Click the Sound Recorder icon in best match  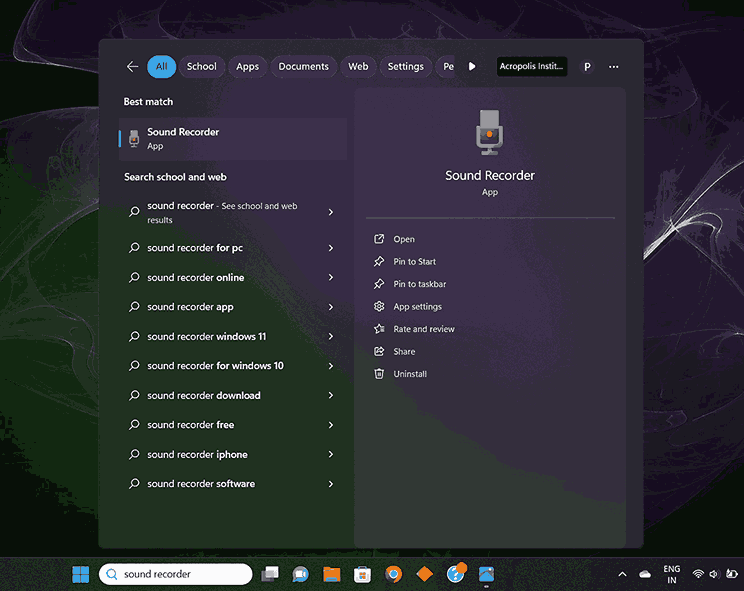134,139
